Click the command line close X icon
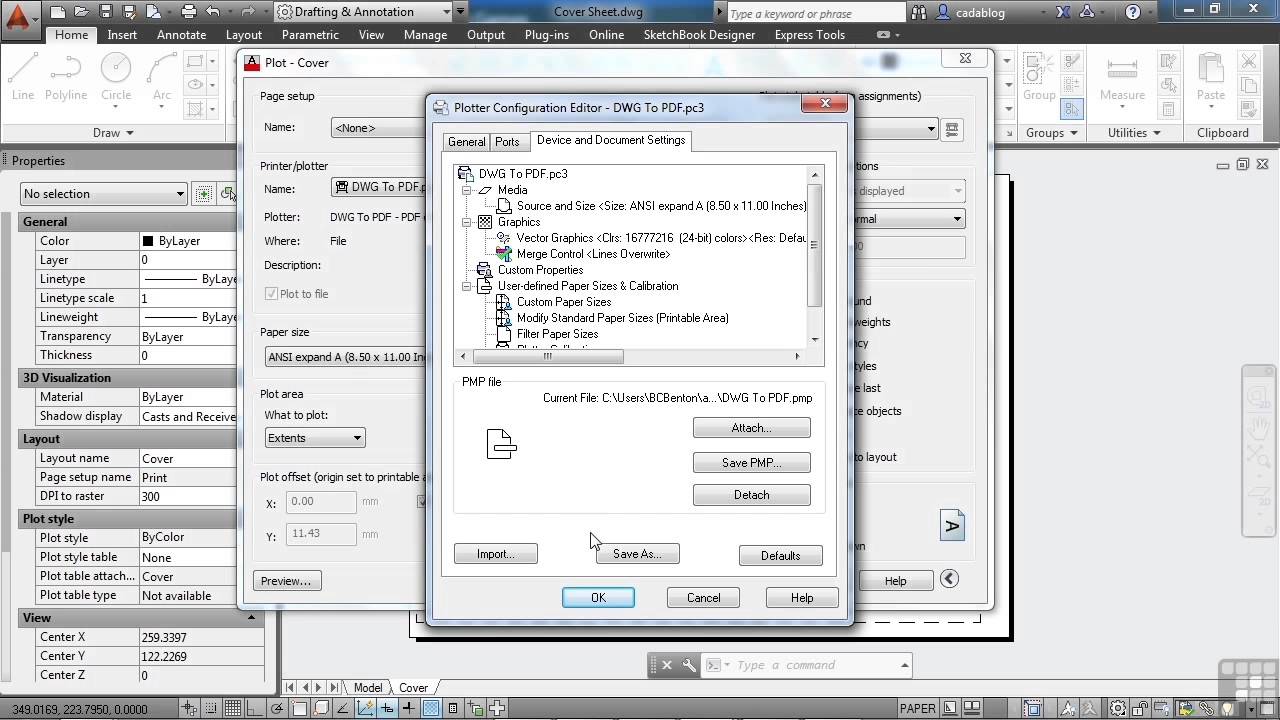 (667, 665)
